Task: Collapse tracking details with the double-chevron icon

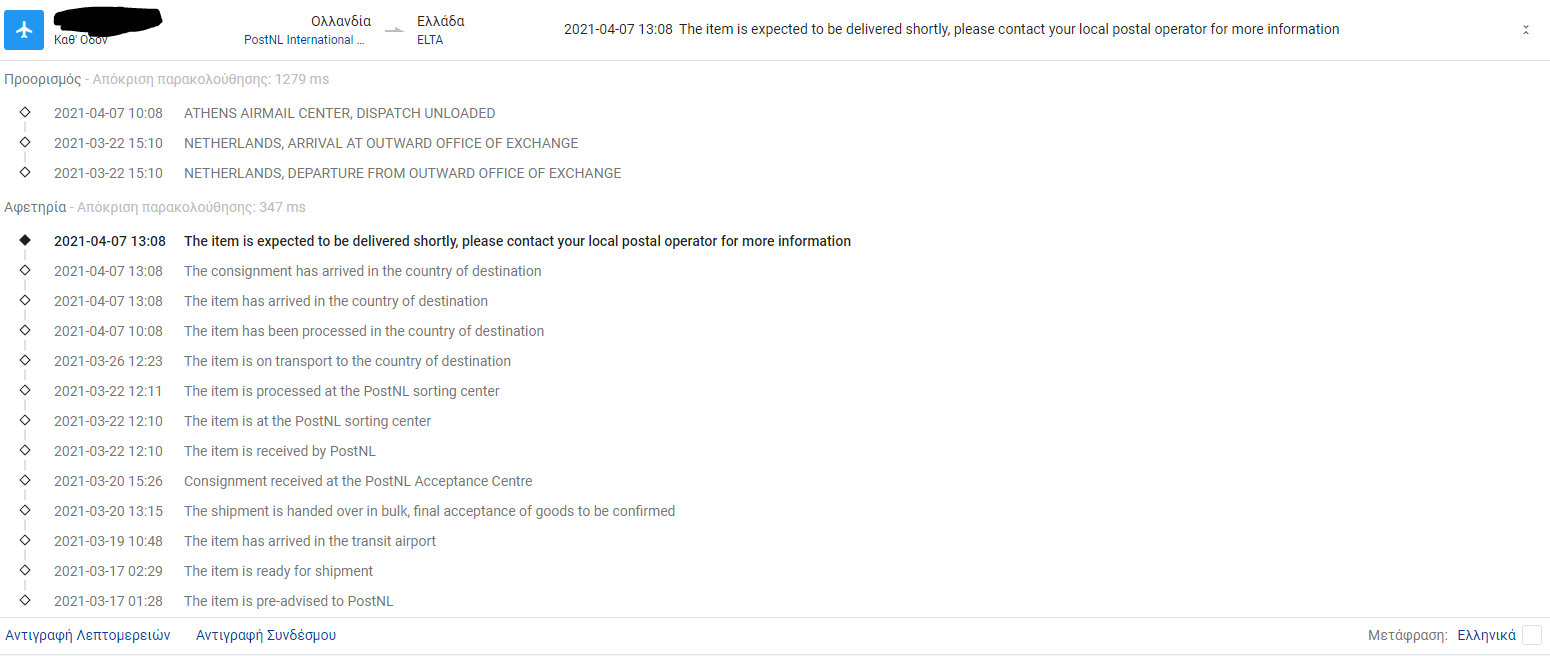Action: pyautogui.click(x=1526, y=30)
